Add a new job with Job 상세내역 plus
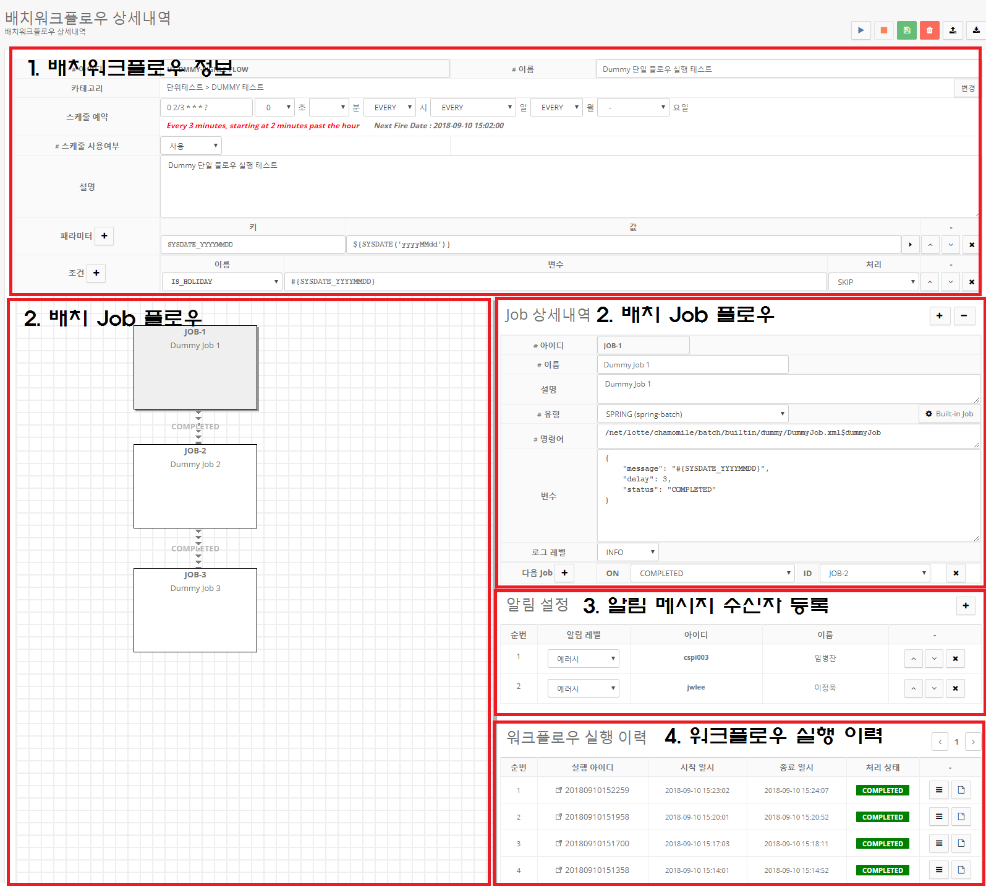This screenshot has width=986, height=889. point(939,316)
